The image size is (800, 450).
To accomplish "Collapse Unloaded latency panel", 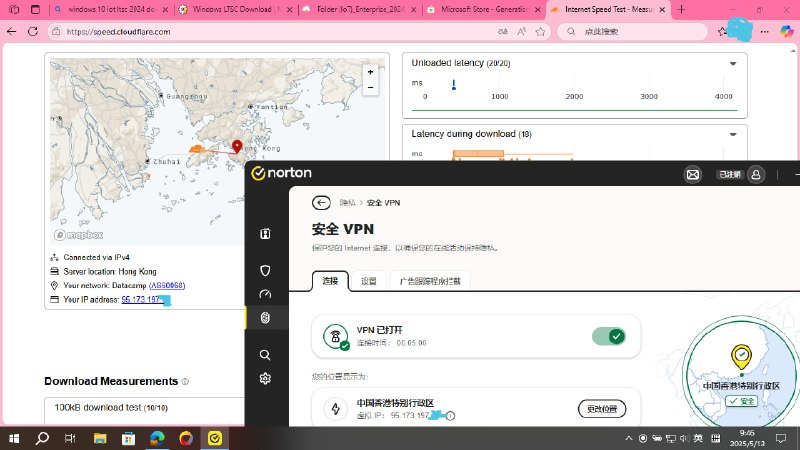I will (733, 63).
